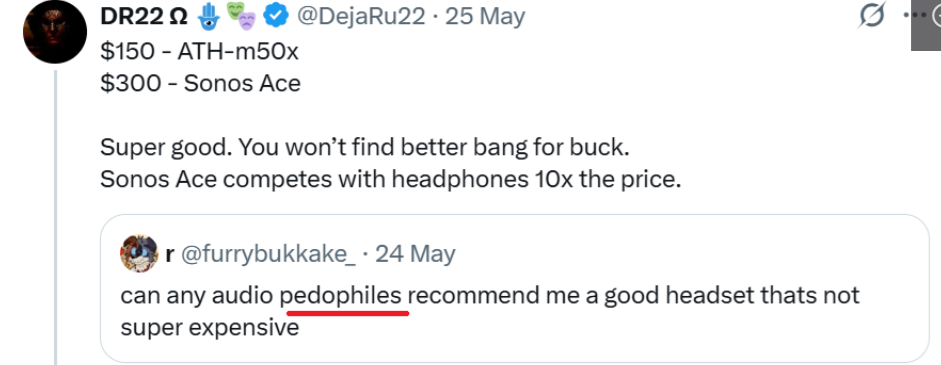Click the blue hamsa hand emoji
Image resolution: width=941 pixels, height=365 pixels.
pyautogui.click(x=208, y=16)
